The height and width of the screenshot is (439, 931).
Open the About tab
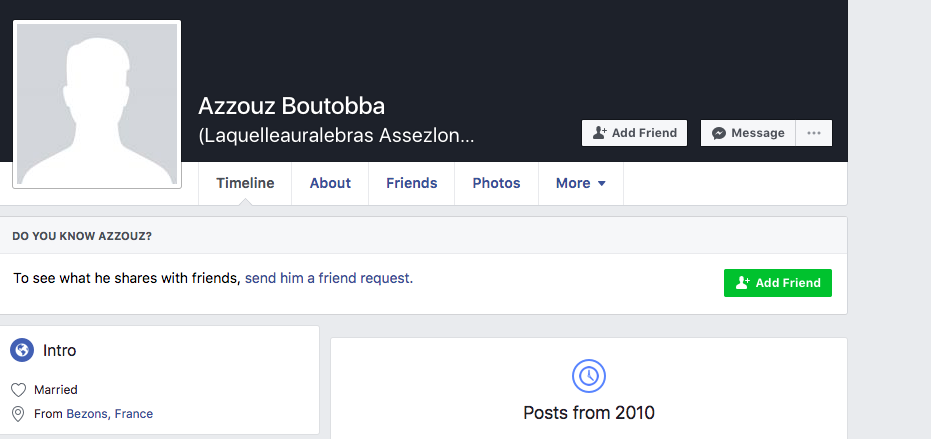tap(330, 183)
